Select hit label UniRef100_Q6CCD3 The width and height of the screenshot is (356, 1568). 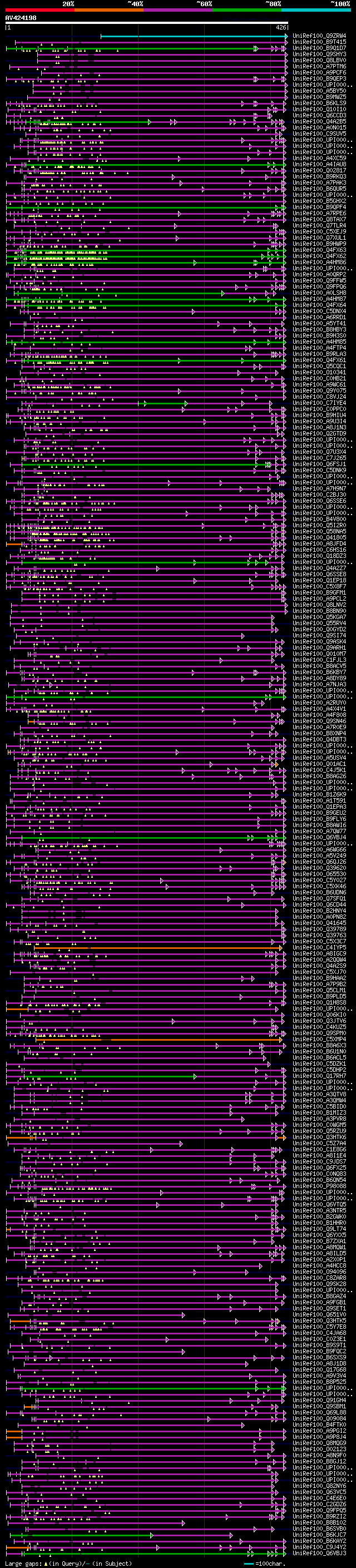pos(319,116)
